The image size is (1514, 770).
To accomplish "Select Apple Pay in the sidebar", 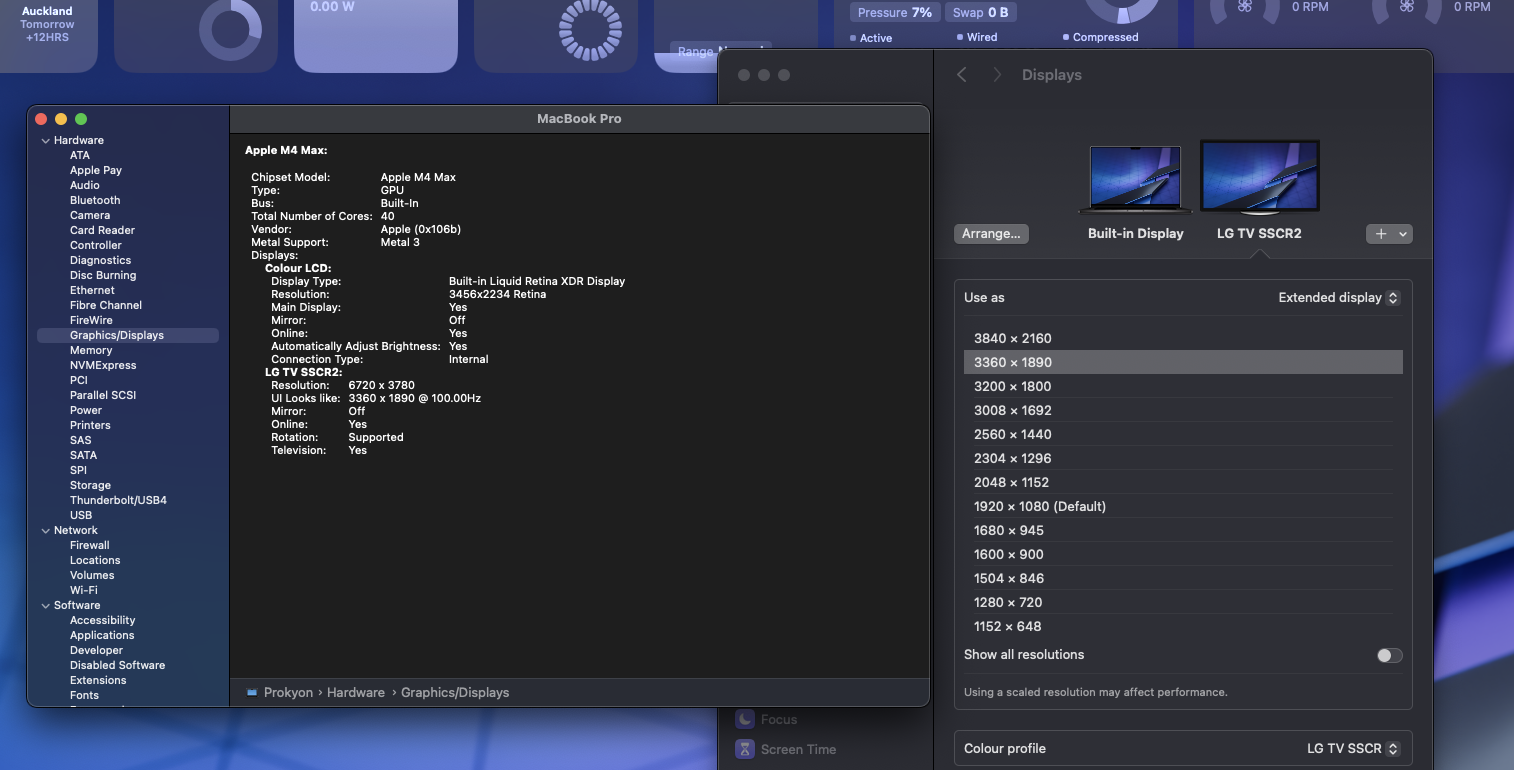I will tap(96, 170).
